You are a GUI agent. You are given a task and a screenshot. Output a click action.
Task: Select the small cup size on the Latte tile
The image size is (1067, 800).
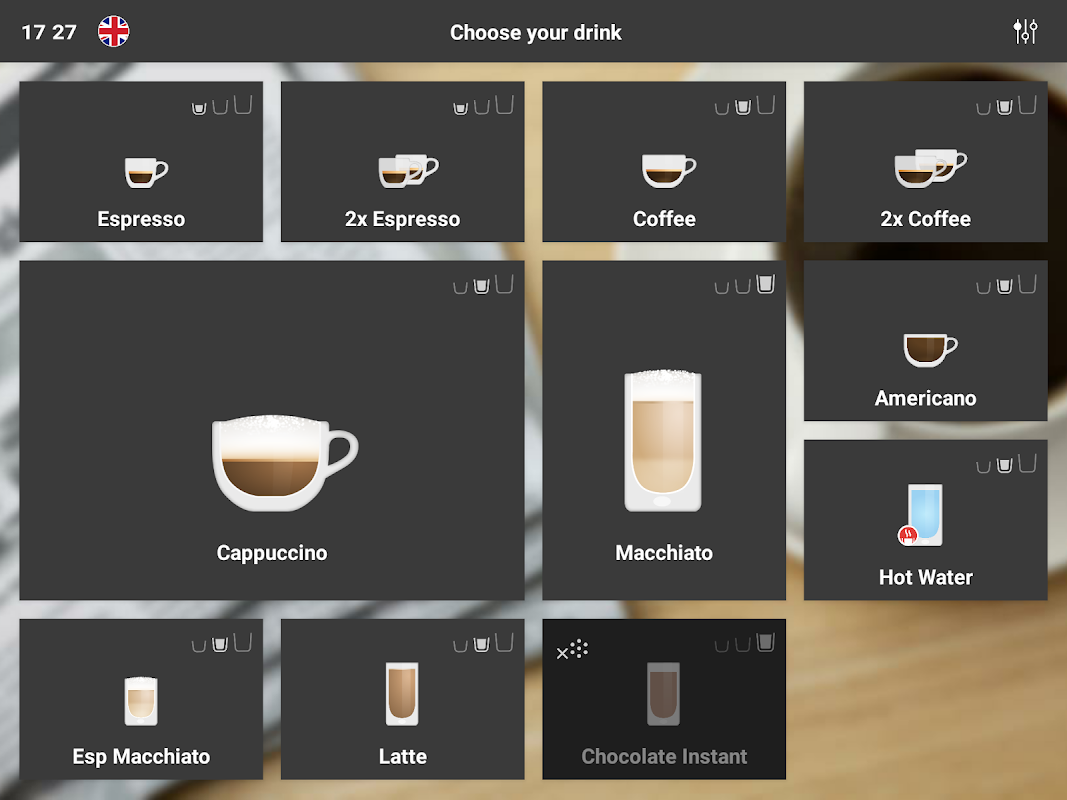tap(461, 645)
